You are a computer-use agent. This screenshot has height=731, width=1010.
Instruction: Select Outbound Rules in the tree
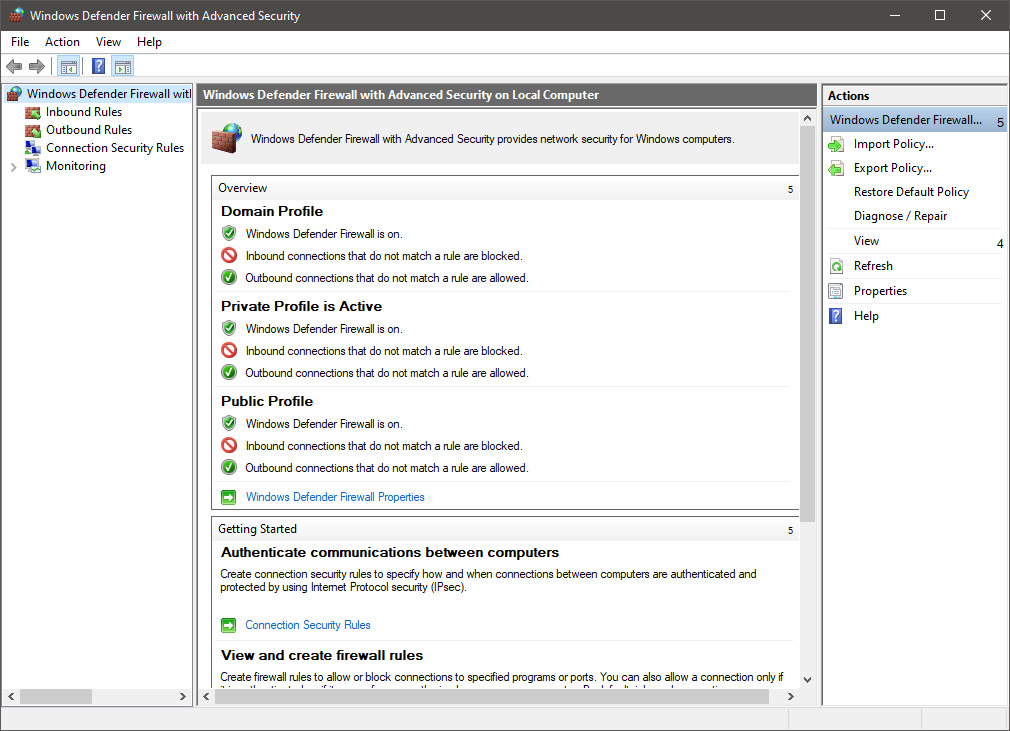click(89, 130)
